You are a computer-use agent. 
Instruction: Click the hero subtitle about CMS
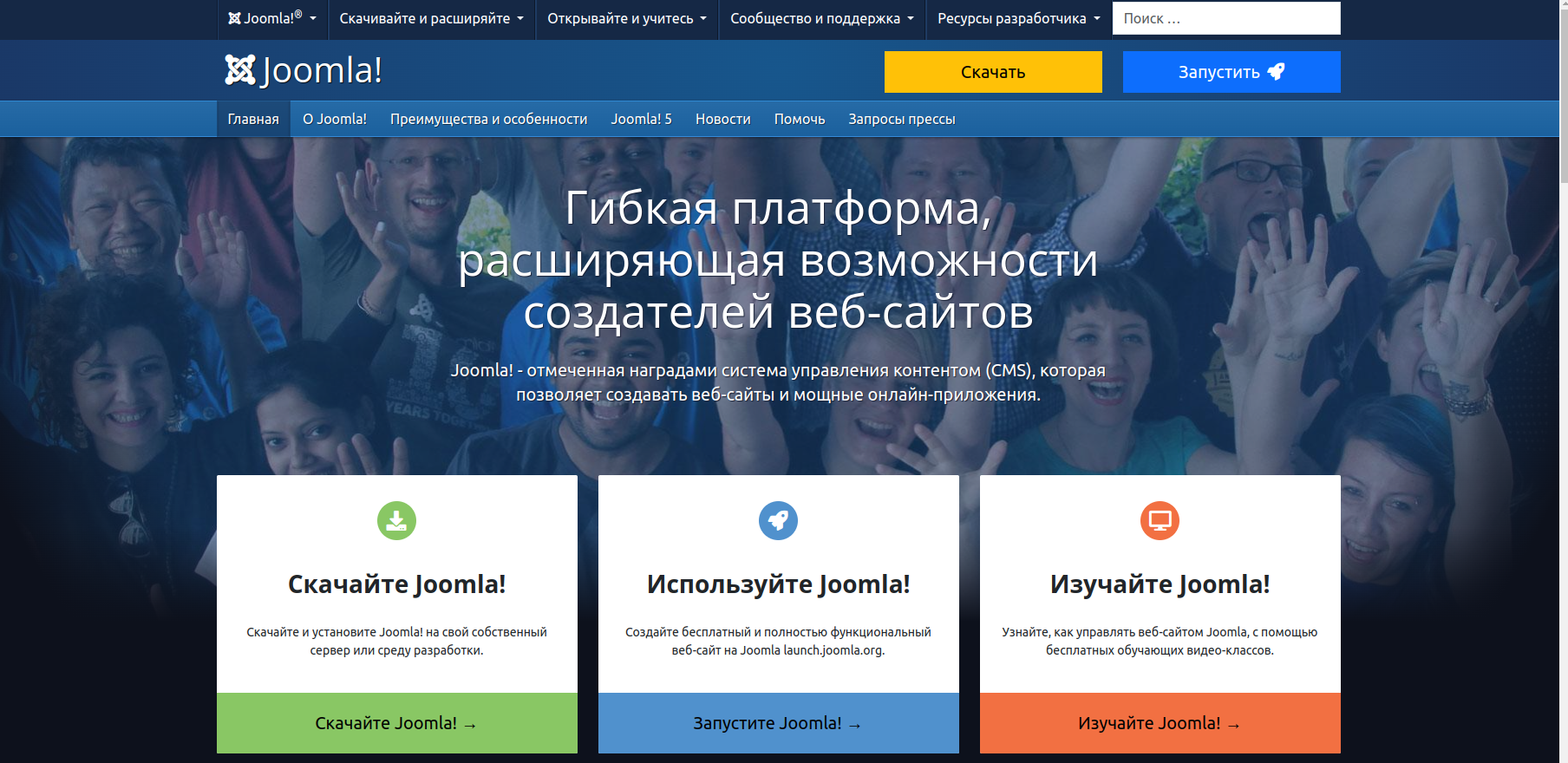778,382
